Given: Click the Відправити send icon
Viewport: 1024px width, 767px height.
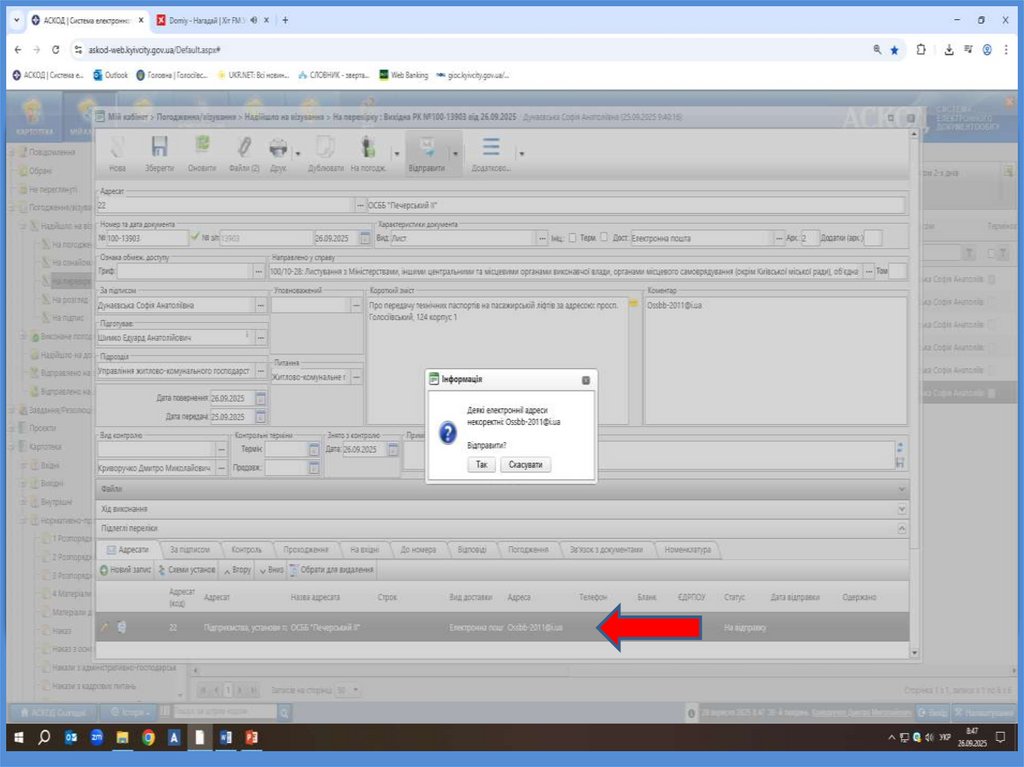Looking at the screenshot, I should tap(427, 148).
